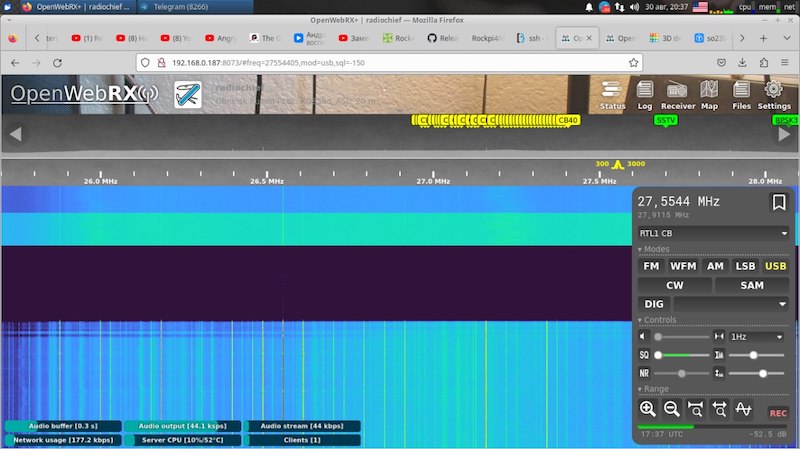Click the zoom out magnifier icon
Screen dimensions: 800x449
[x=671, y=408]
